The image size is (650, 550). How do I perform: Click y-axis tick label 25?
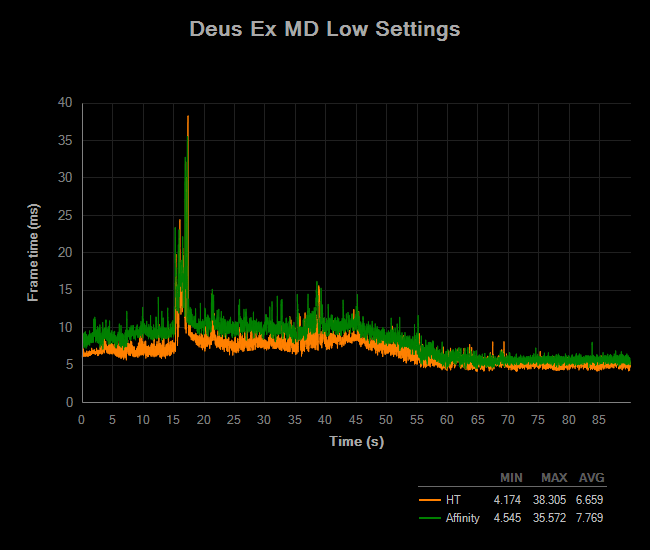pos(65,216)
